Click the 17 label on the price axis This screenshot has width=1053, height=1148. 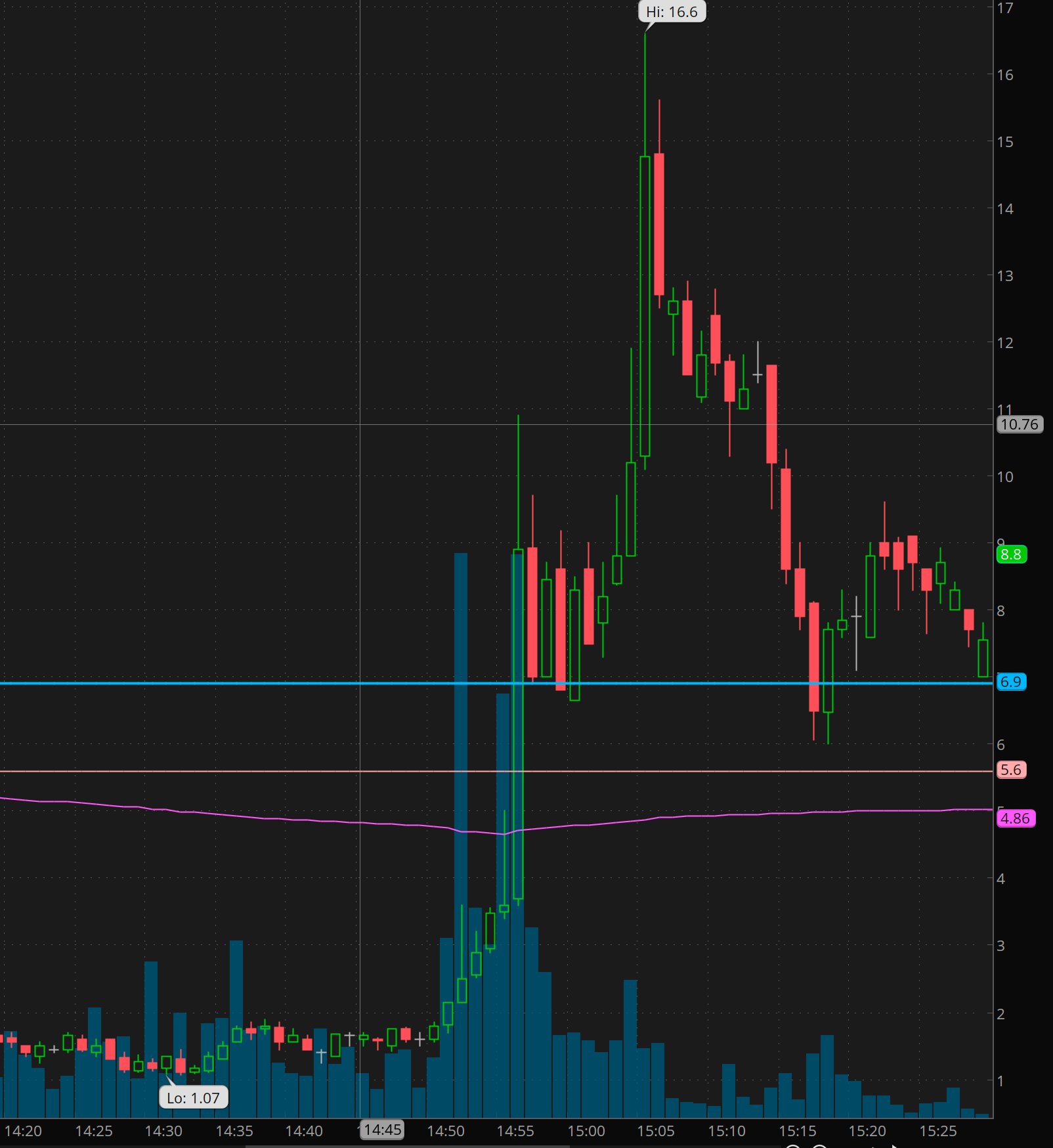click(1005, 9)
